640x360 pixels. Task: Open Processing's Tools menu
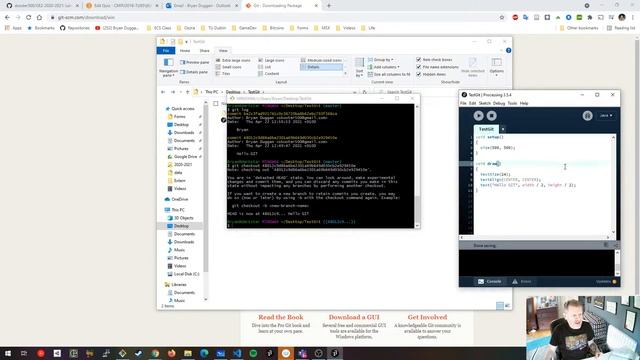point(512,103)
